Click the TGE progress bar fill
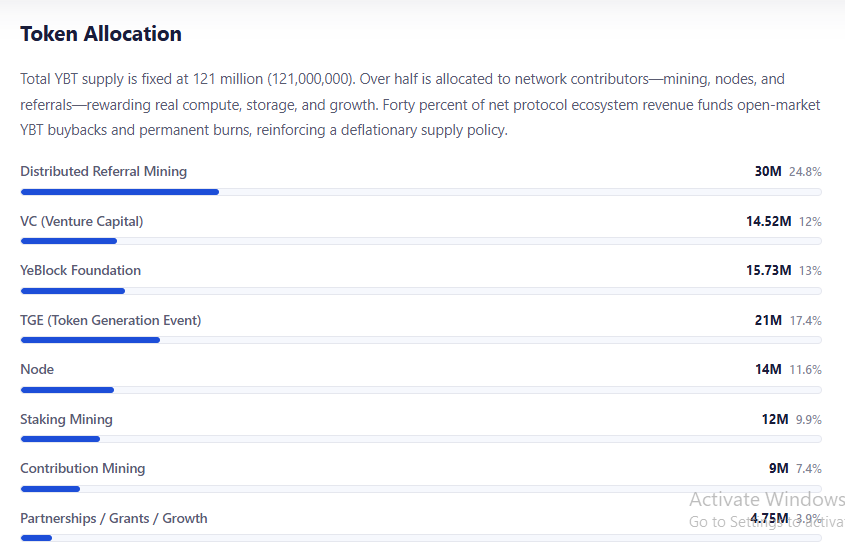This screenshot has width=845, height=553. 91,340
